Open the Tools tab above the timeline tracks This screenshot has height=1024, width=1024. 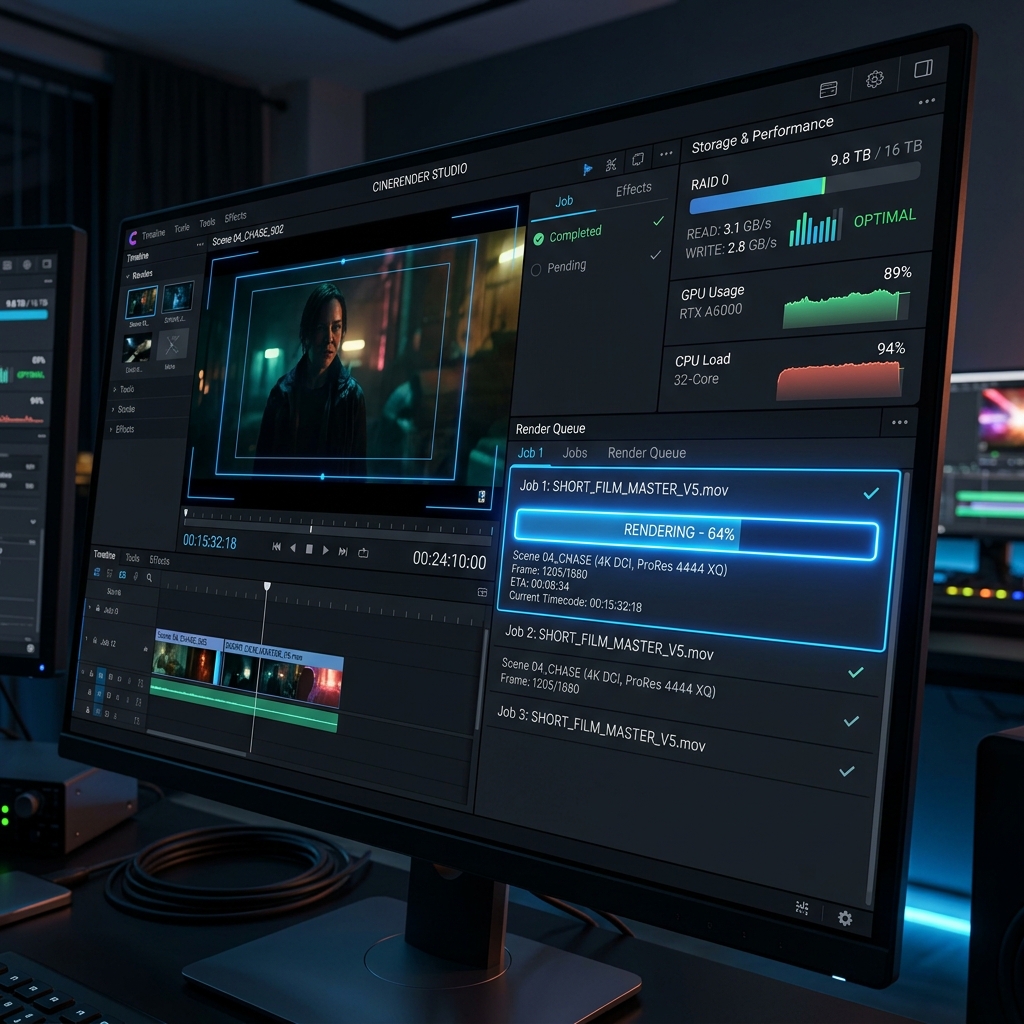(x=133, y=558)
